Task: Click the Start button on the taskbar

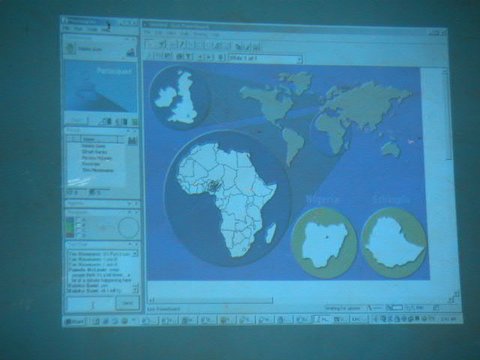Action: (x=74, y=321)
